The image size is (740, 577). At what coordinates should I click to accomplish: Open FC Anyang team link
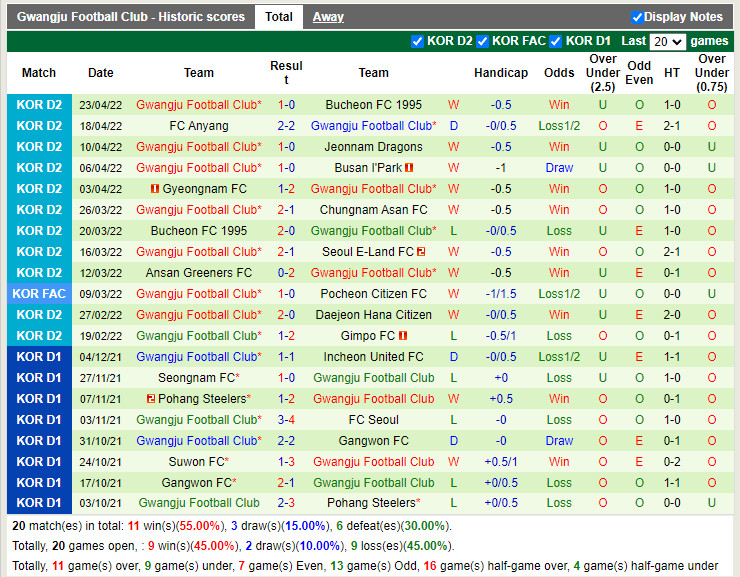coord(199,125)
